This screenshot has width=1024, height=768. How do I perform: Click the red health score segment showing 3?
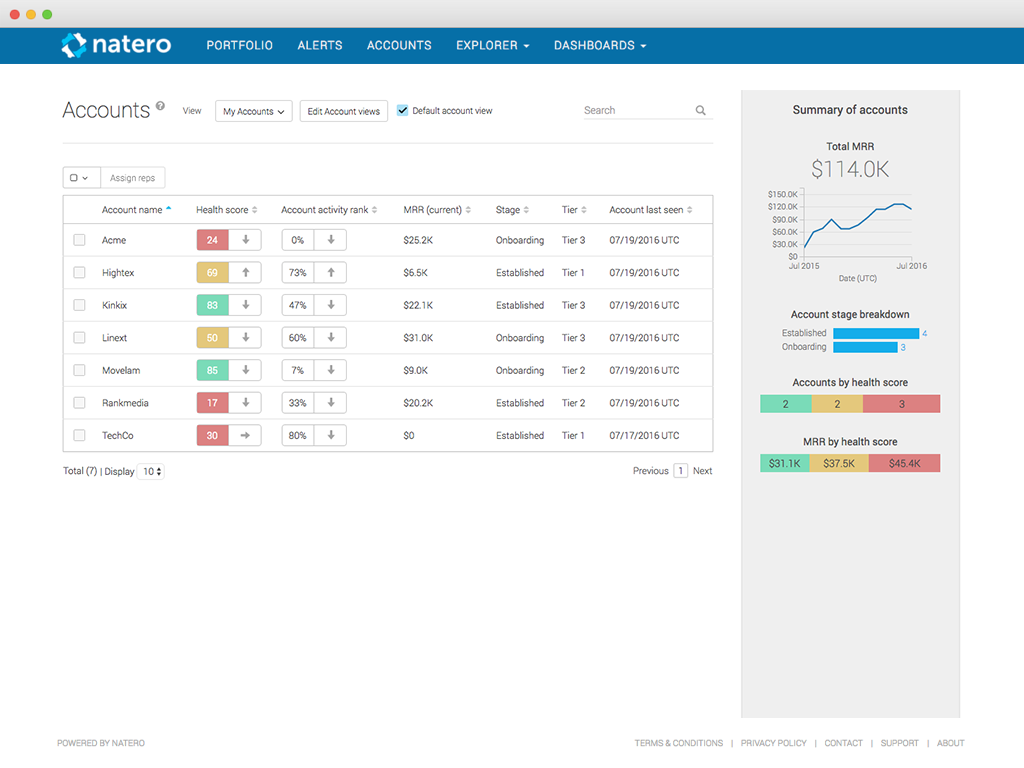point(901,404)
